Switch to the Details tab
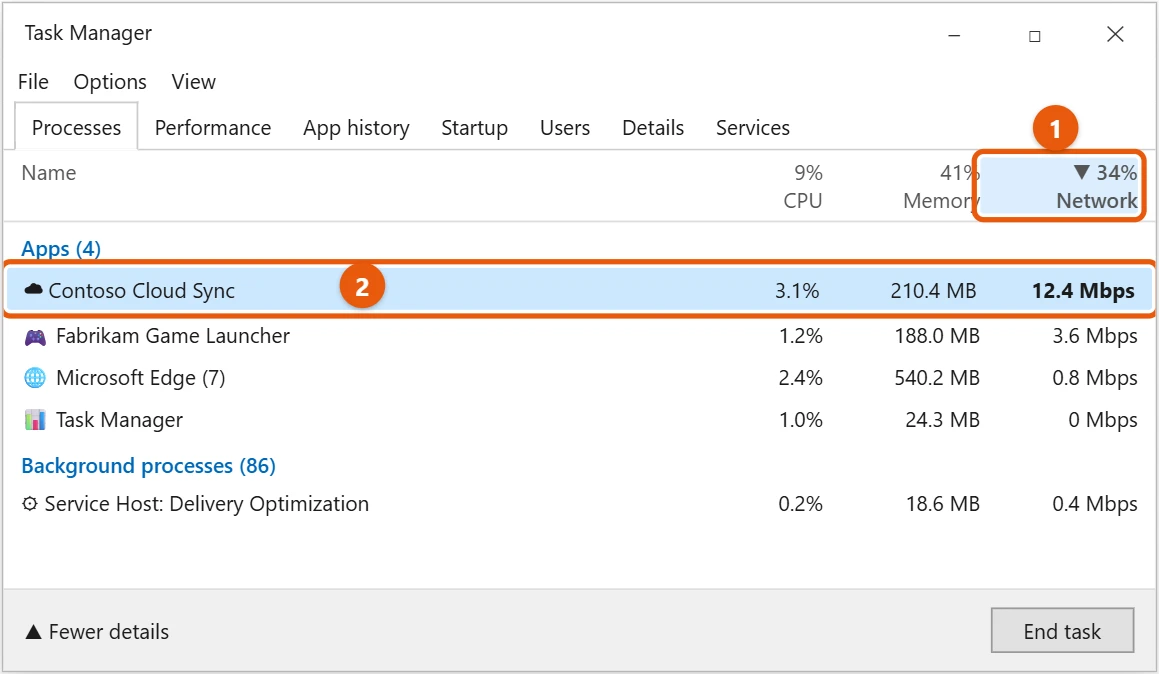The height and width of the screenshot is (674, 1159). (x=653, y=128)
